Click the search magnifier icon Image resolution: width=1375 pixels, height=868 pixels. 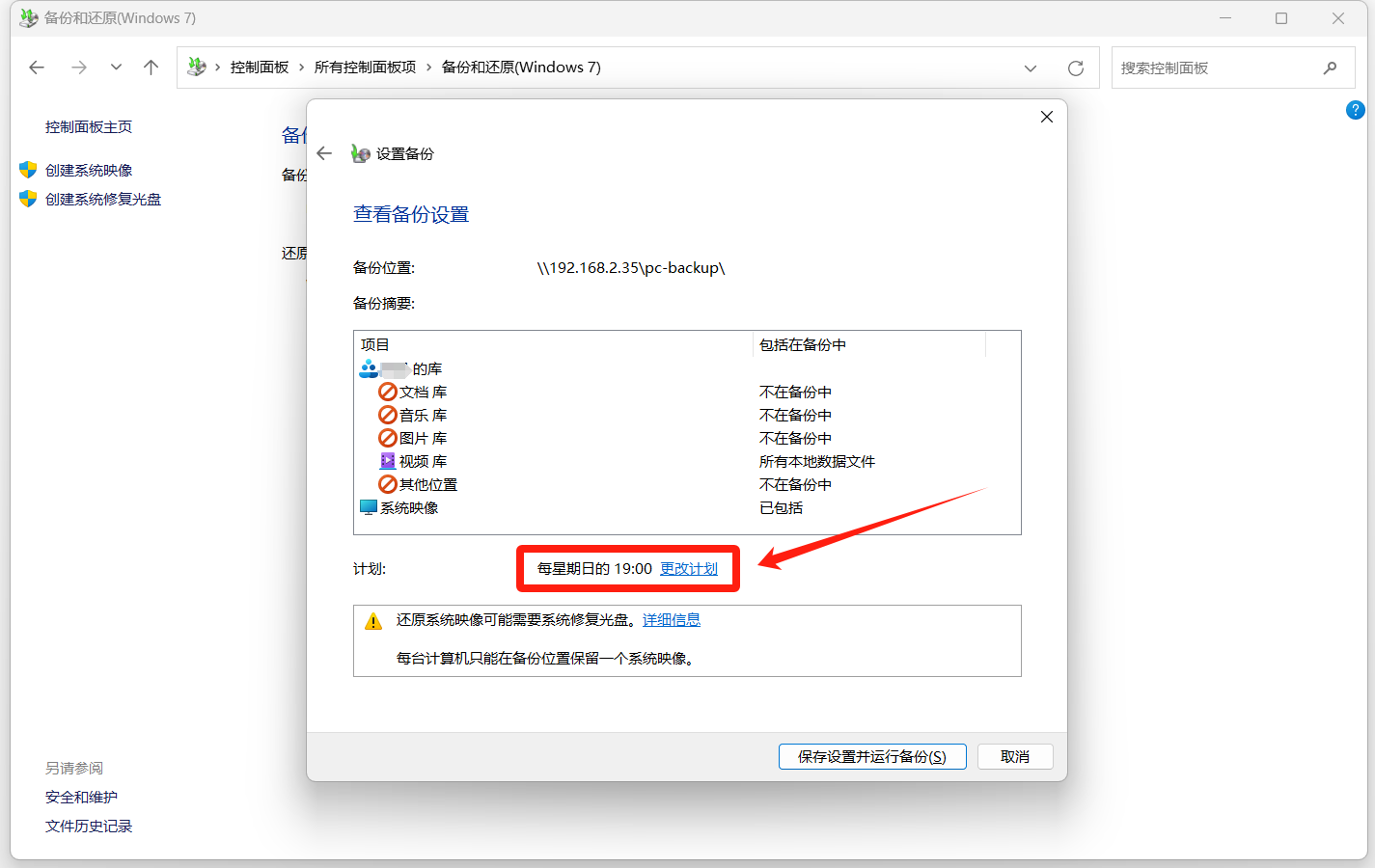(x=1330, y=68)
